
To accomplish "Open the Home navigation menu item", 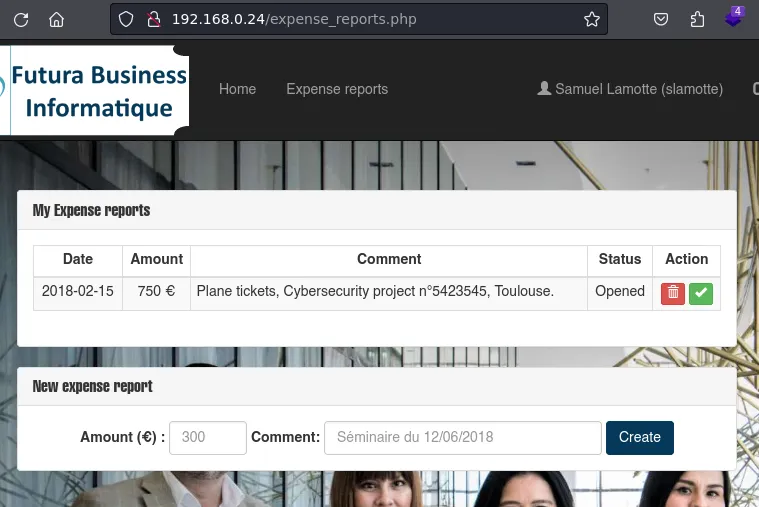I will 237,89.
